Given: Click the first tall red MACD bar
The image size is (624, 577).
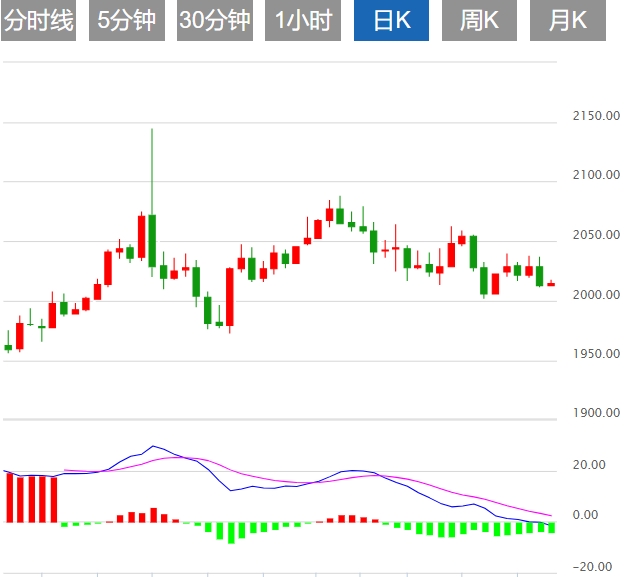Looking at the screenshot, I should (10, 497).
